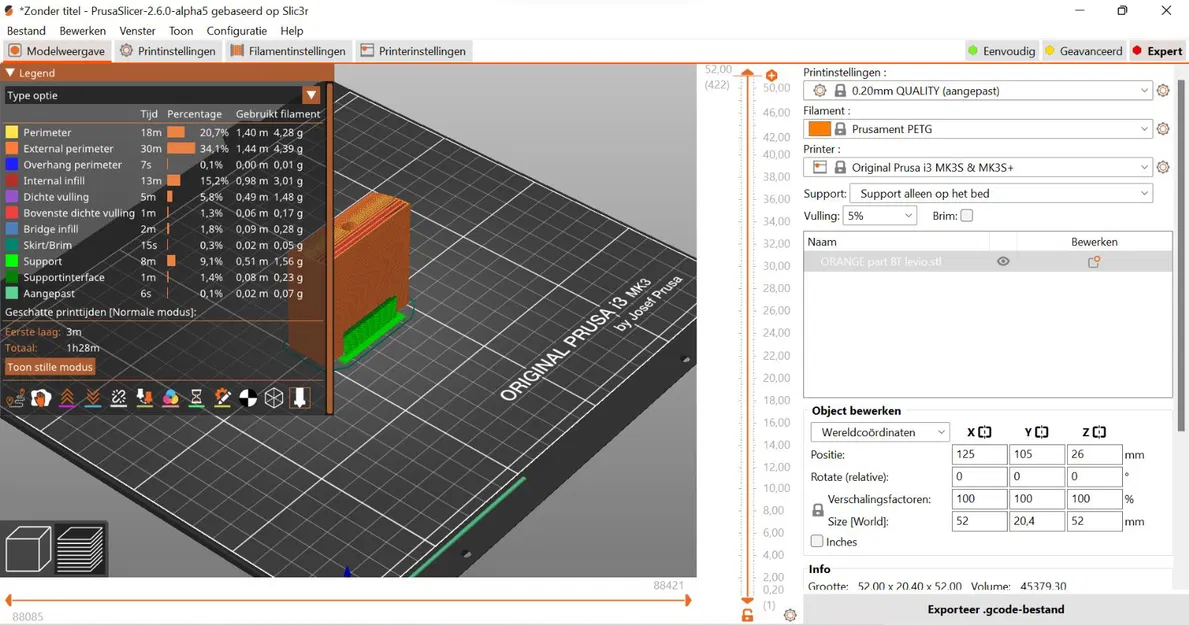Hide ORANGE part BT levio.stl with eye icon
The height and width of the screenshot is (625, 1189).
click(x=1003, y=262)
